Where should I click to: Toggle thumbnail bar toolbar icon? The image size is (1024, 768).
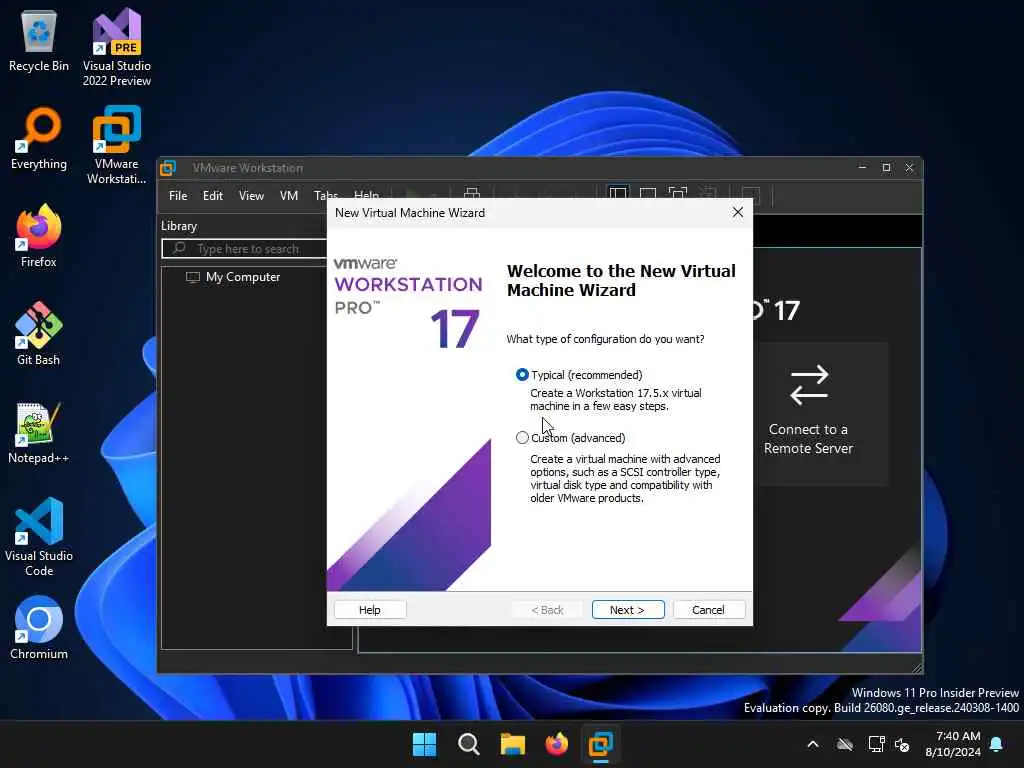coord(648,195)
